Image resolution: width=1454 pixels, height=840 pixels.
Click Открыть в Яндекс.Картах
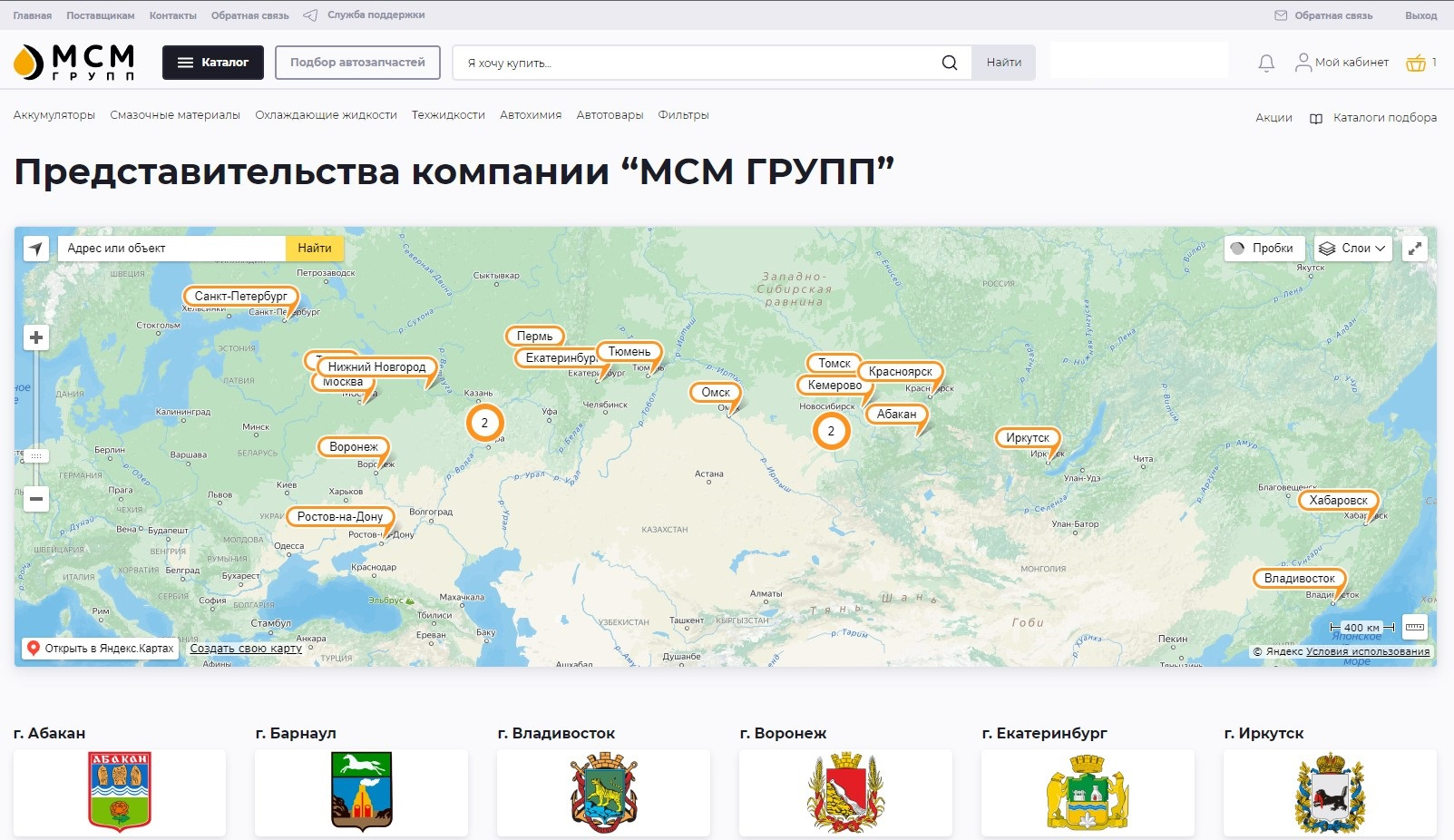click(99, 649)
